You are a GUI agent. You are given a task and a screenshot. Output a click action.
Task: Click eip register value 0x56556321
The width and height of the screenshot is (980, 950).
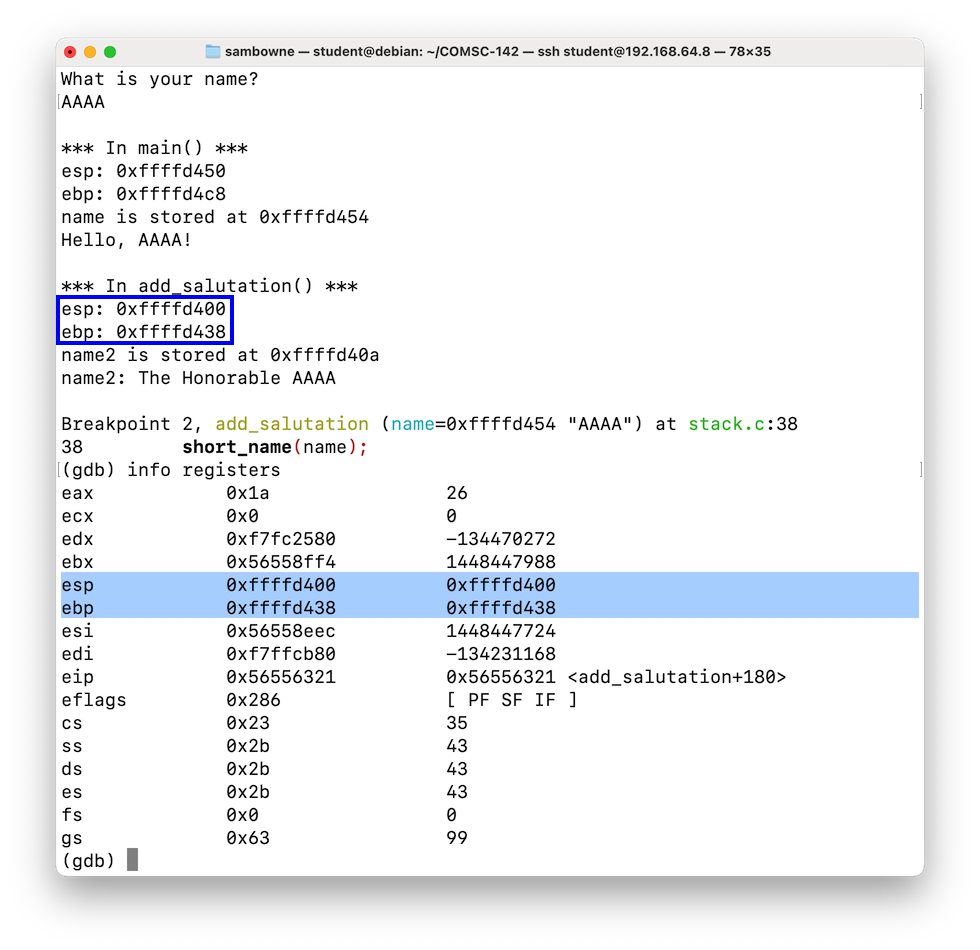pos(281,678)
